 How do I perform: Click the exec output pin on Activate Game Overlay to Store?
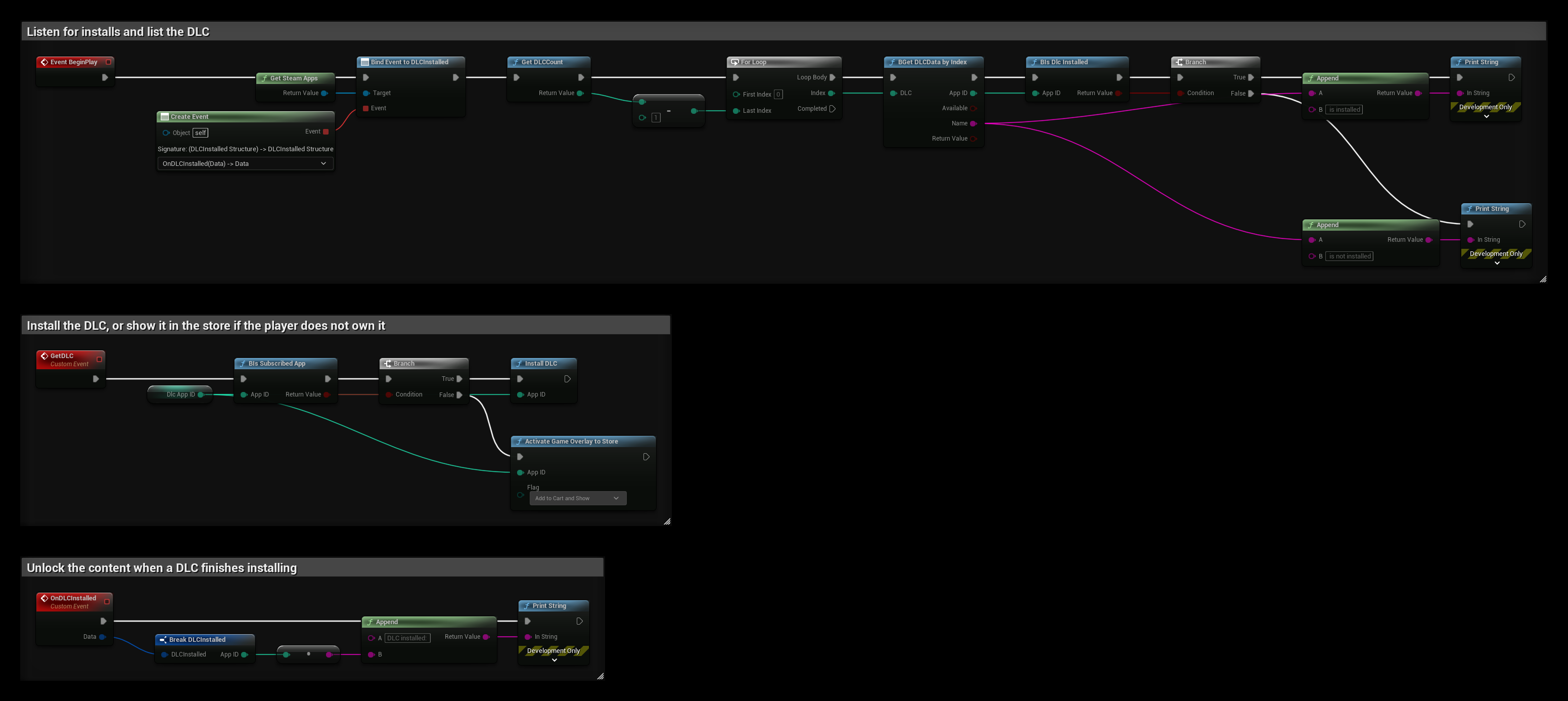tap(647, 457)
